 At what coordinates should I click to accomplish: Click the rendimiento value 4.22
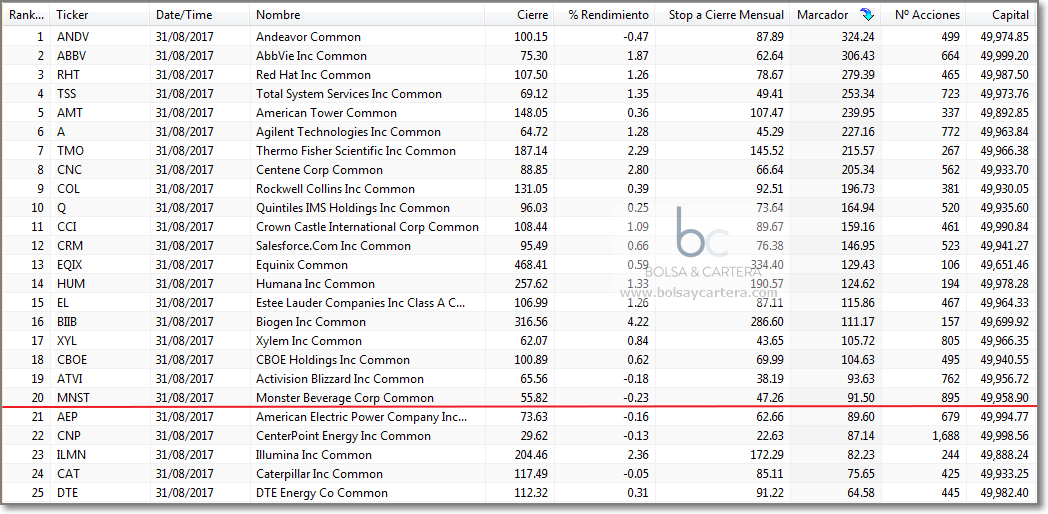(x=638, y=322)
